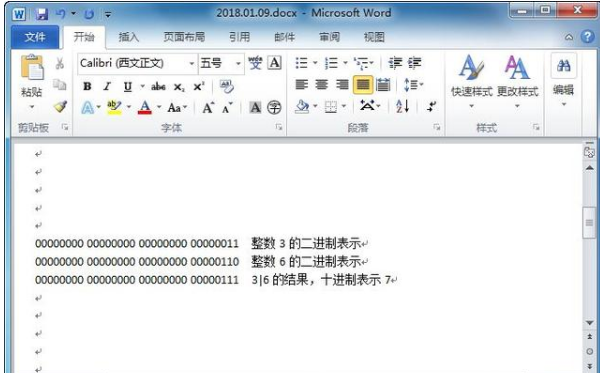The height and width of the screenshot is (373, 600).
Task: Center the paragraph text
Action: pos(321,85)
